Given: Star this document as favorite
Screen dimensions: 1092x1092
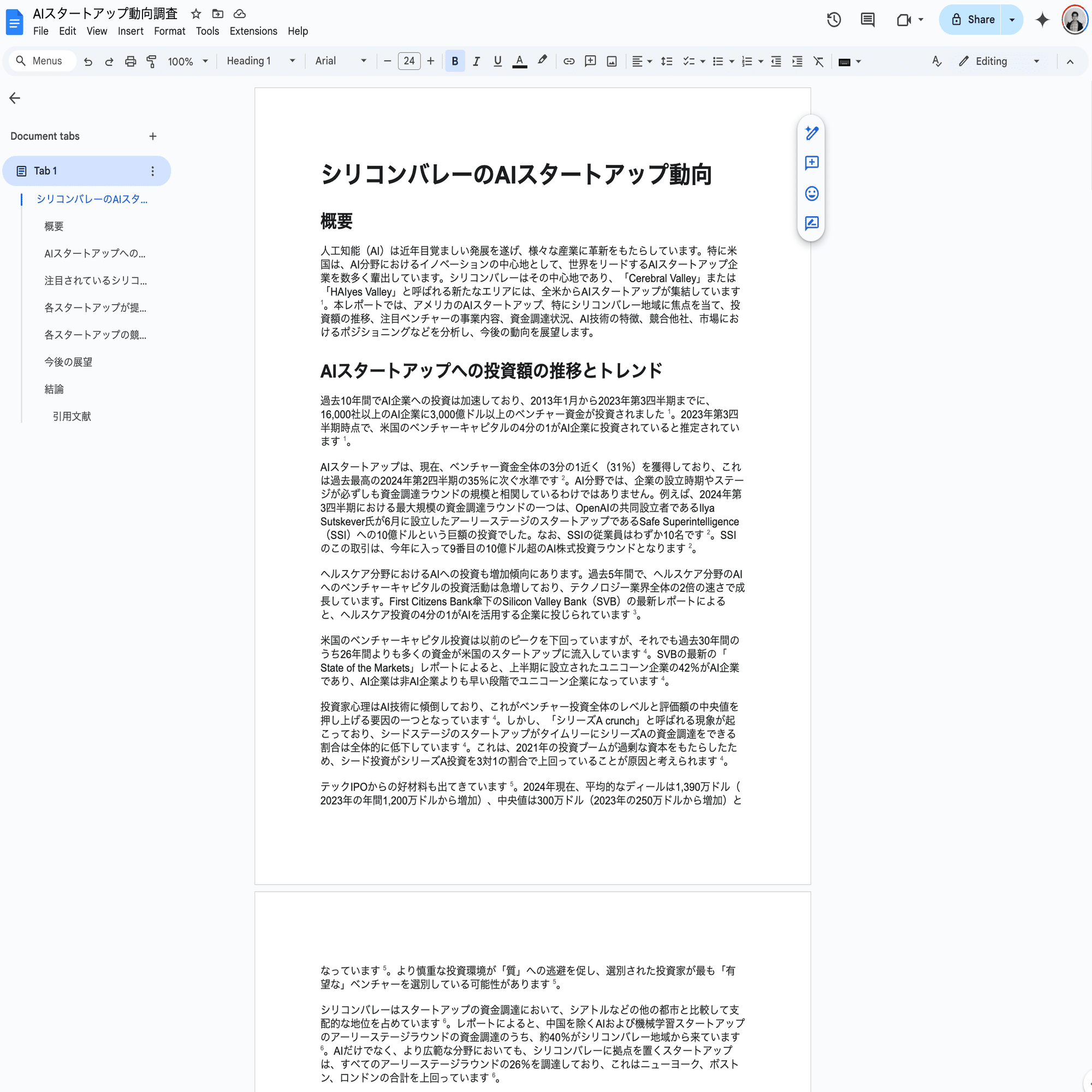Looking at the screenshot, I should (195, 14).
